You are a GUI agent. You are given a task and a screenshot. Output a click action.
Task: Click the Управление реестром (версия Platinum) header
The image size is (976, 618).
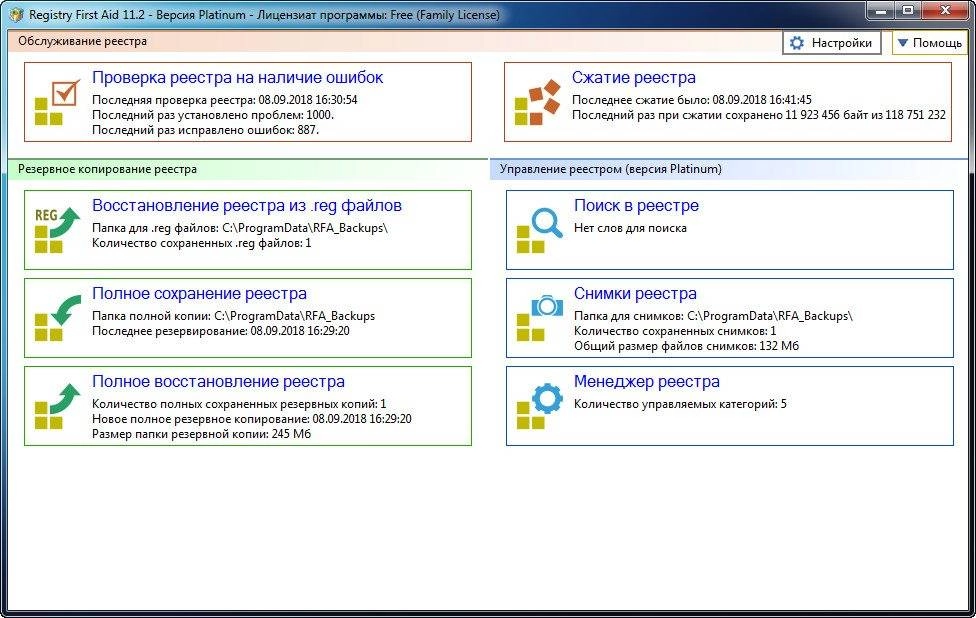(x=611, y=169)
